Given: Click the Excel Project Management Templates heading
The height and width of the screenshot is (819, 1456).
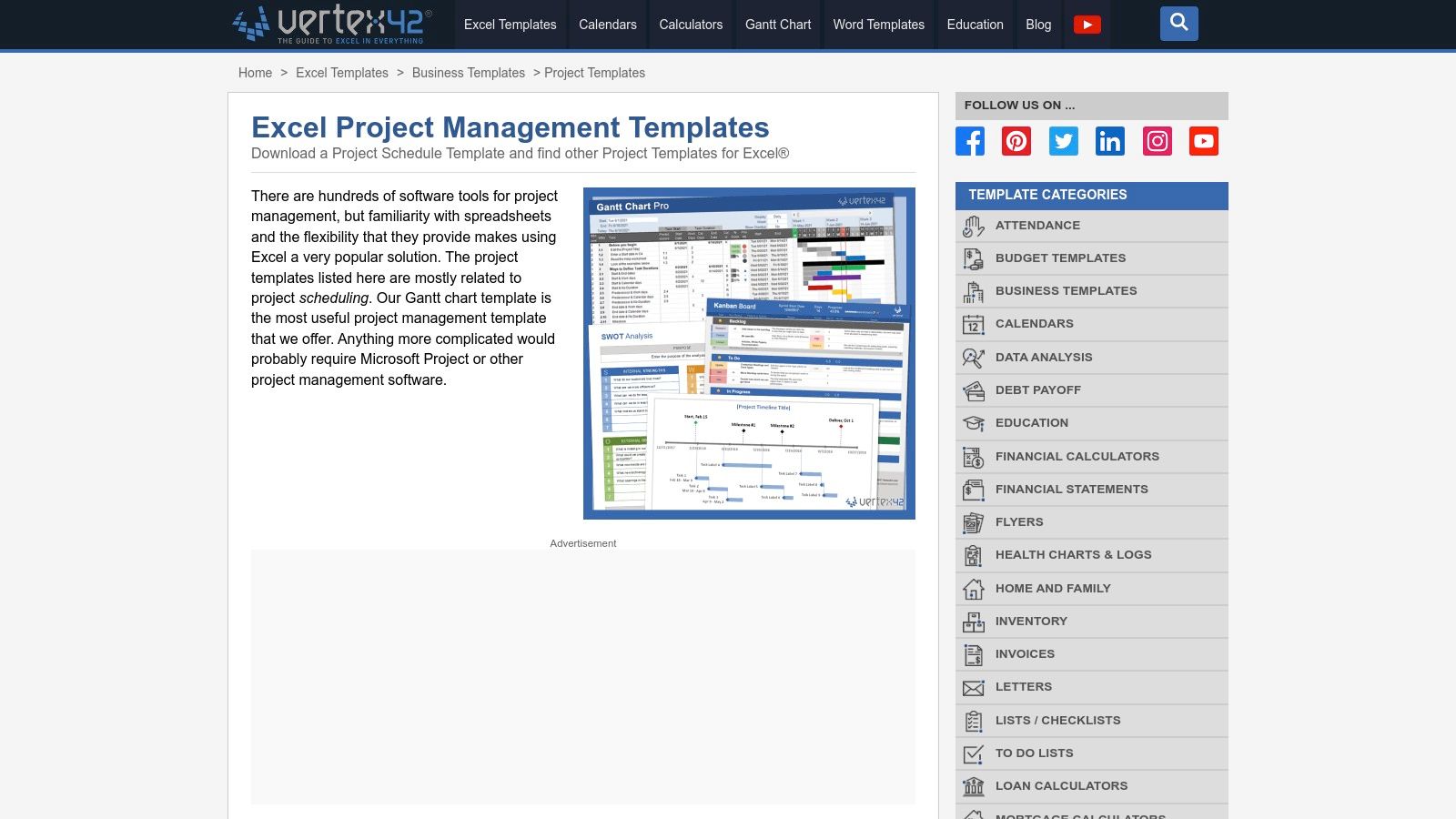Looking at the screenshot, I should 511,127.
